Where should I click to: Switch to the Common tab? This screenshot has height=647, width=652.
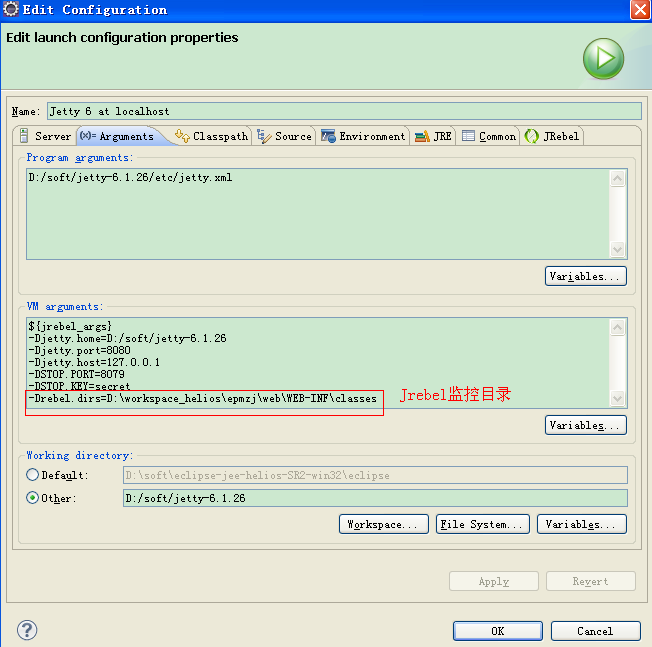(489, 136)
